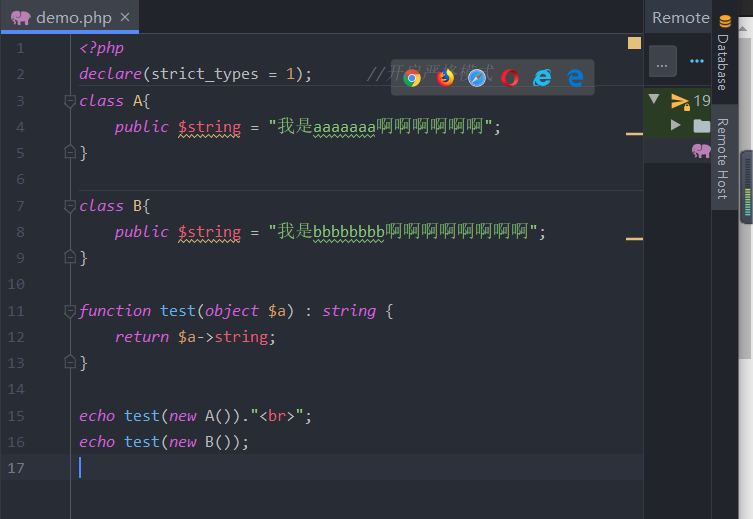Select the folder icon in Remote Host tree
Image resolution: width=753 pixels, height=519 pixels.
(x=702, y=126)
